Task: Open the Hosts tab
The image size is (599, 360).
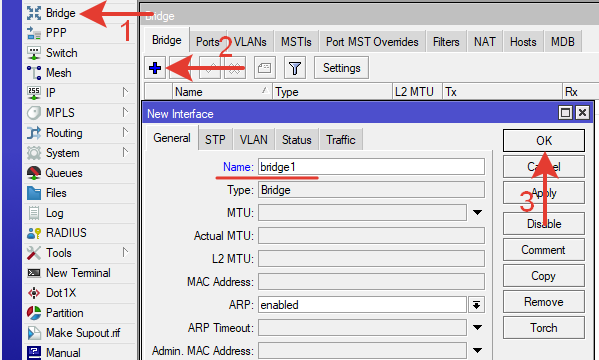Action: pos(523,42)
